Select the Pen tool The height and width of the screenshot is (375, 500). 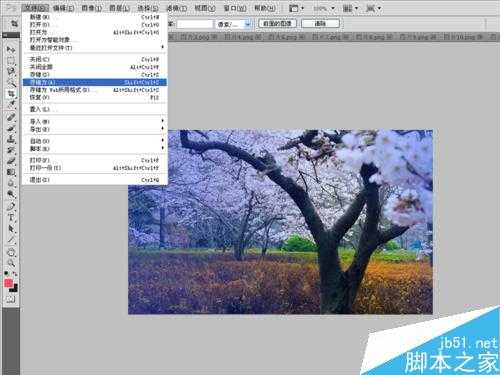11,206
